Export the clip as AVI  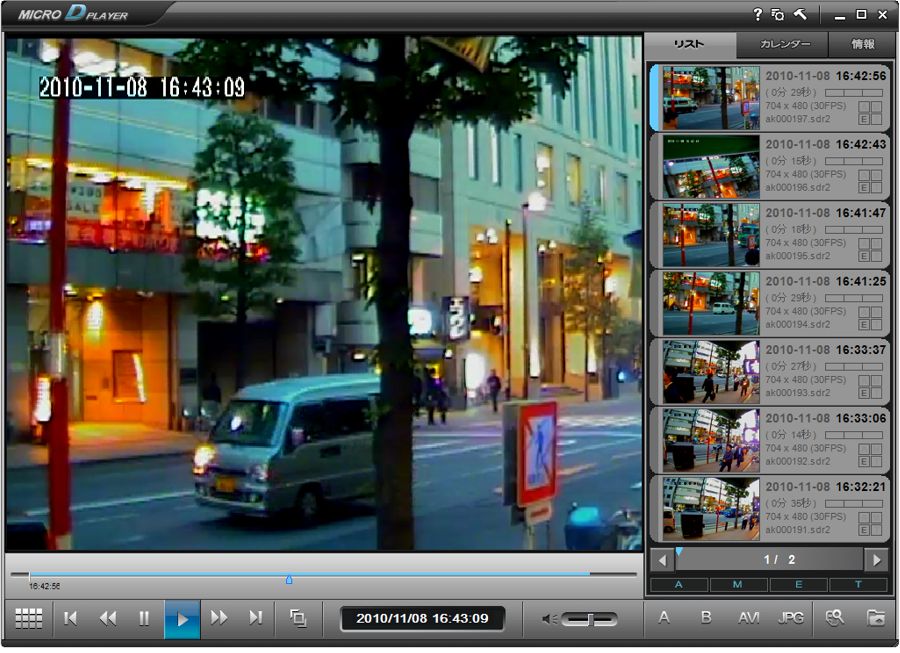point(749,618)
